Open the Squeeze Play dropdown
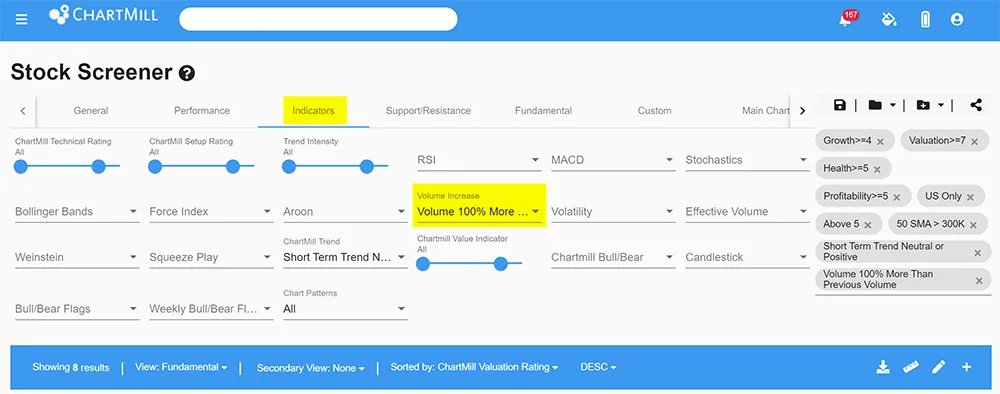The height and width of the screenshot is (394, 1000). 211,258
